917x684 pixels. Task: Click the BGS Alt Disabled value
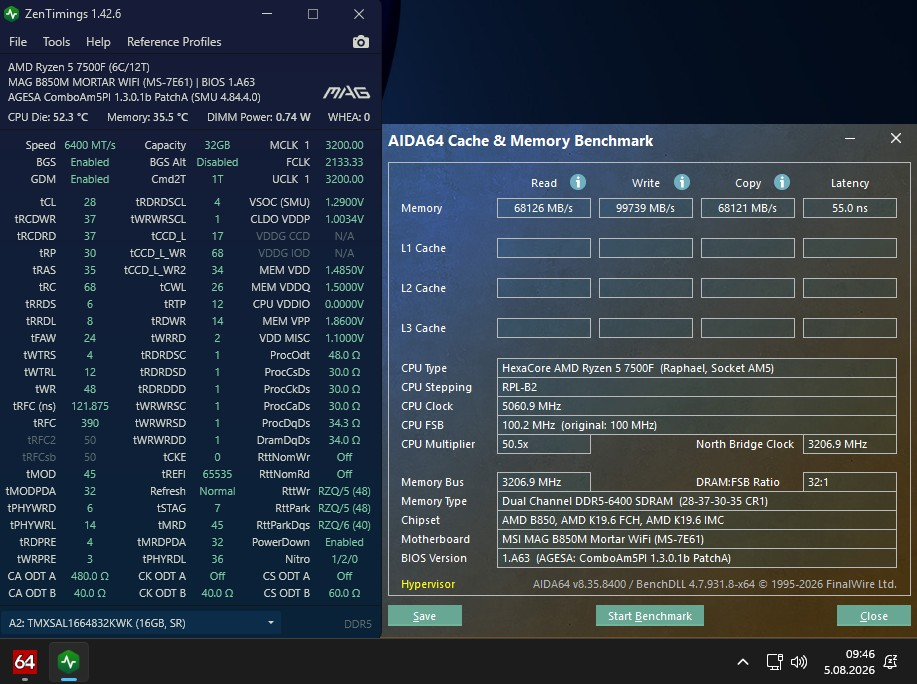pyautogui.click(x=217, y=162)
